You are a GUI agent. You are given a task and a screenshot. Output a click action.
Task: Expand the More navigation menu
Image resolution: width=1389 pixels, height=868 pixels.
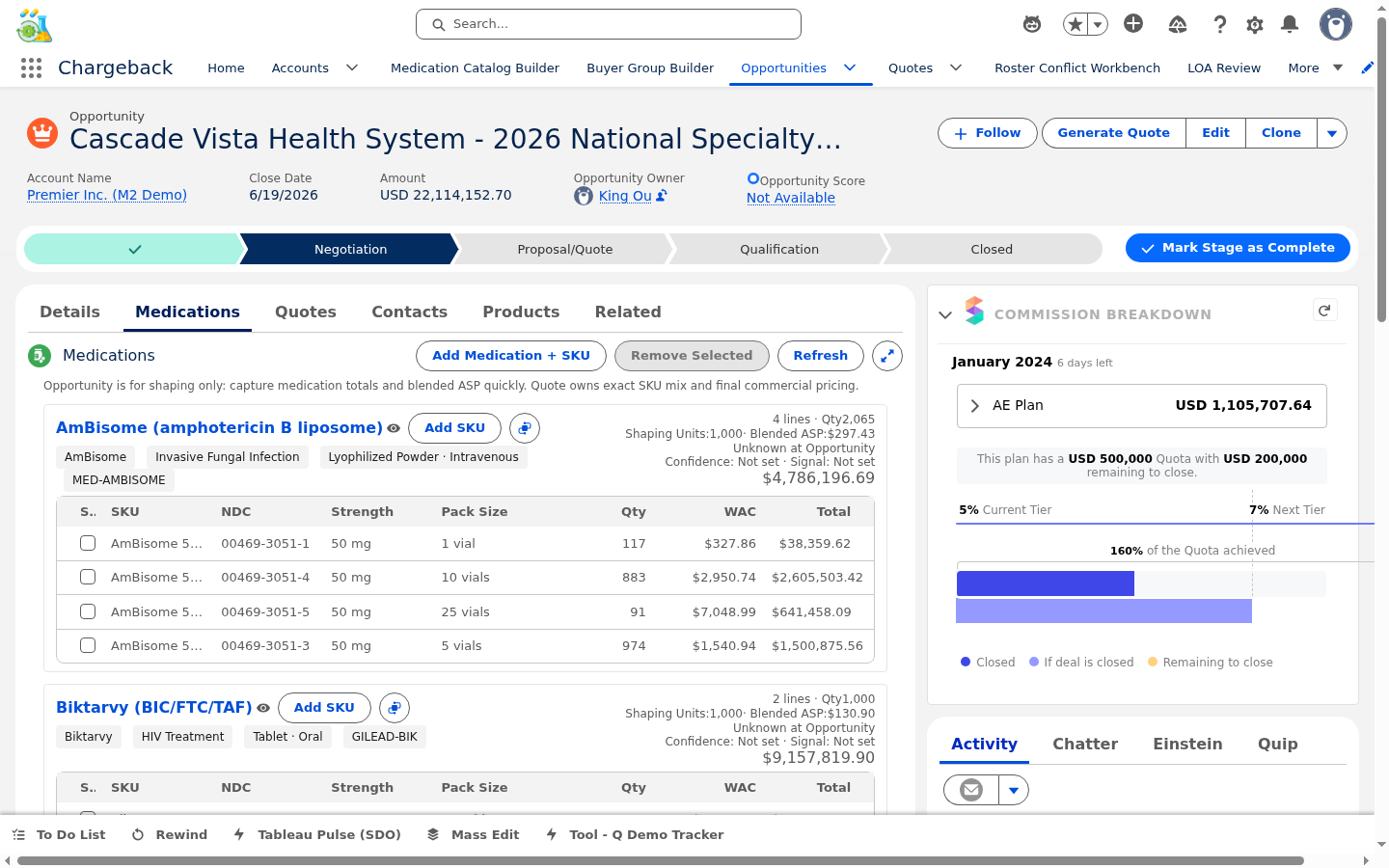tap(1316, 68)
